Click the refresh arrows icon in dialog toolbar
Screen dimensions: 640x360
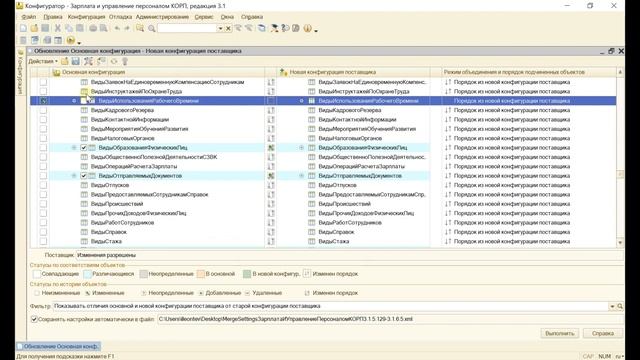coord(114,61)
